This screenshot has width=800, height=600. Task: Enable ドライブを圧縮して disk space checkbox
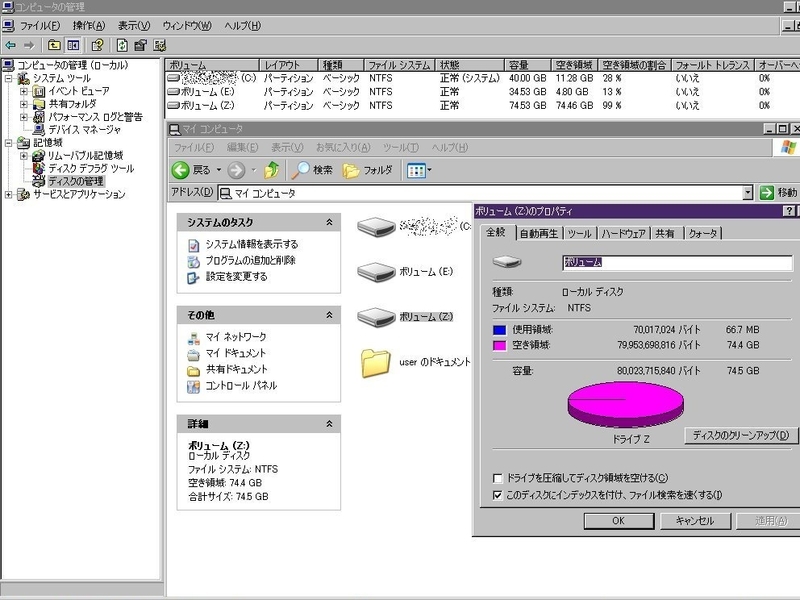[x=497, y=479]
